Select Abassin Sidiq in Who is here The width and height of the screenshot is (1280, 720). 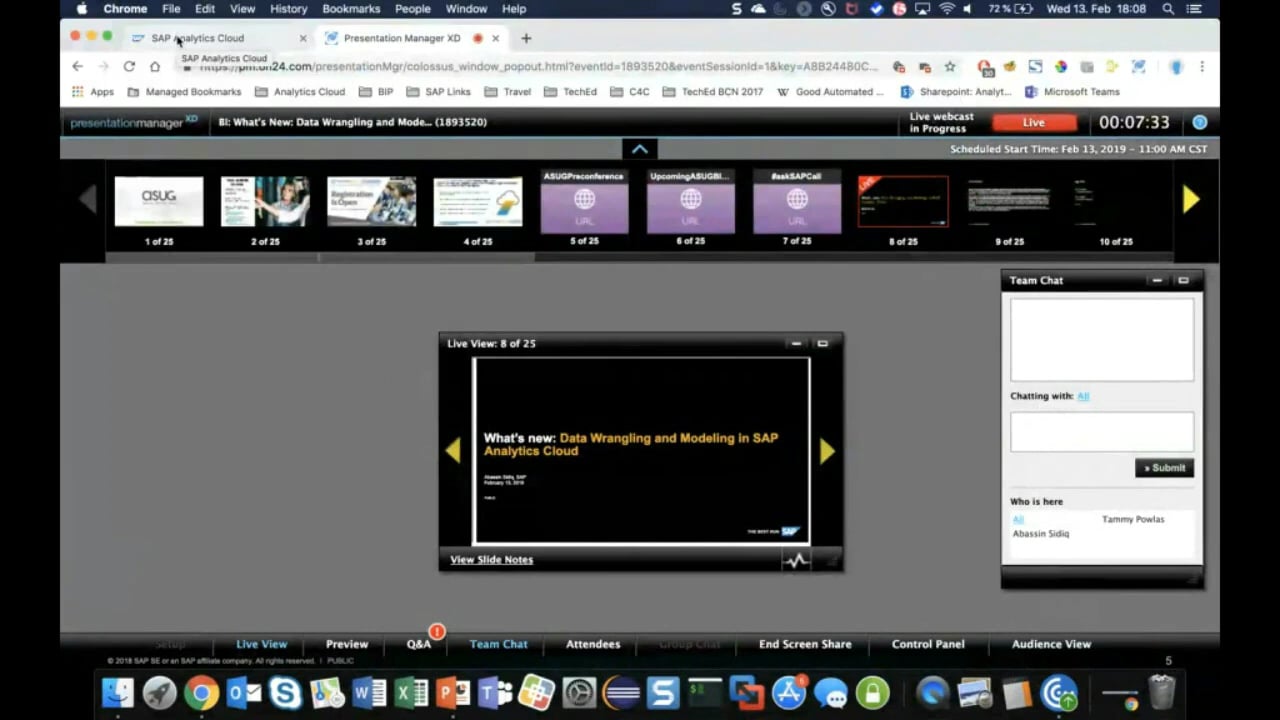tap(1041, 534)
